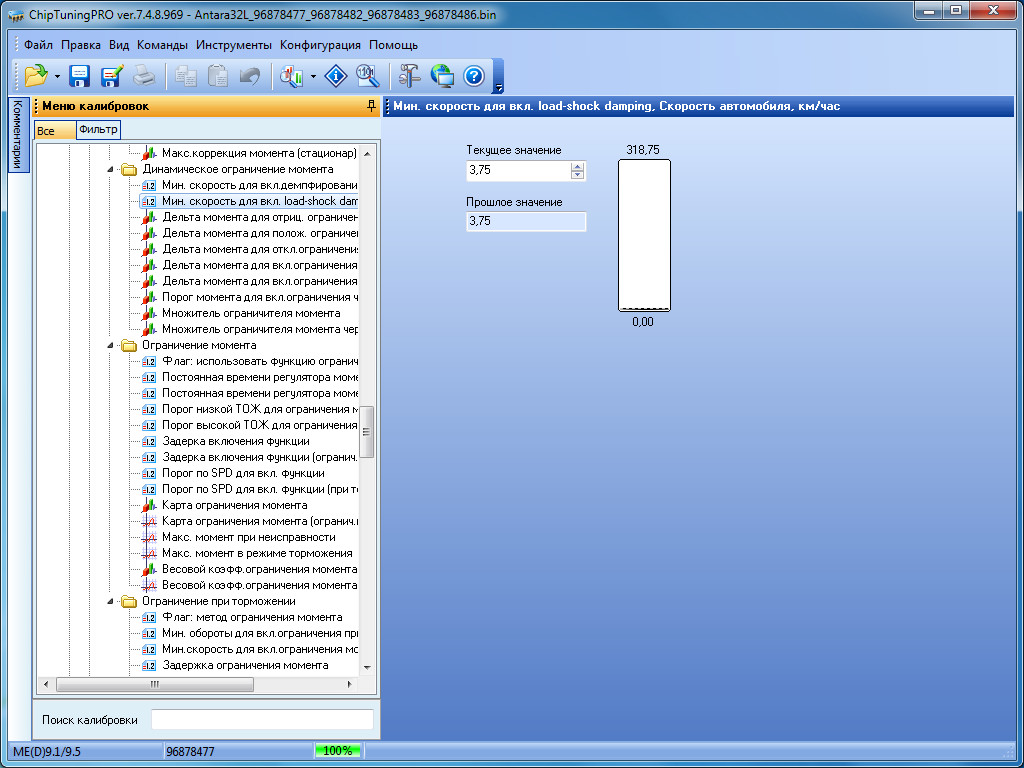Click the globe and monitor icon

tap(442, 76)
